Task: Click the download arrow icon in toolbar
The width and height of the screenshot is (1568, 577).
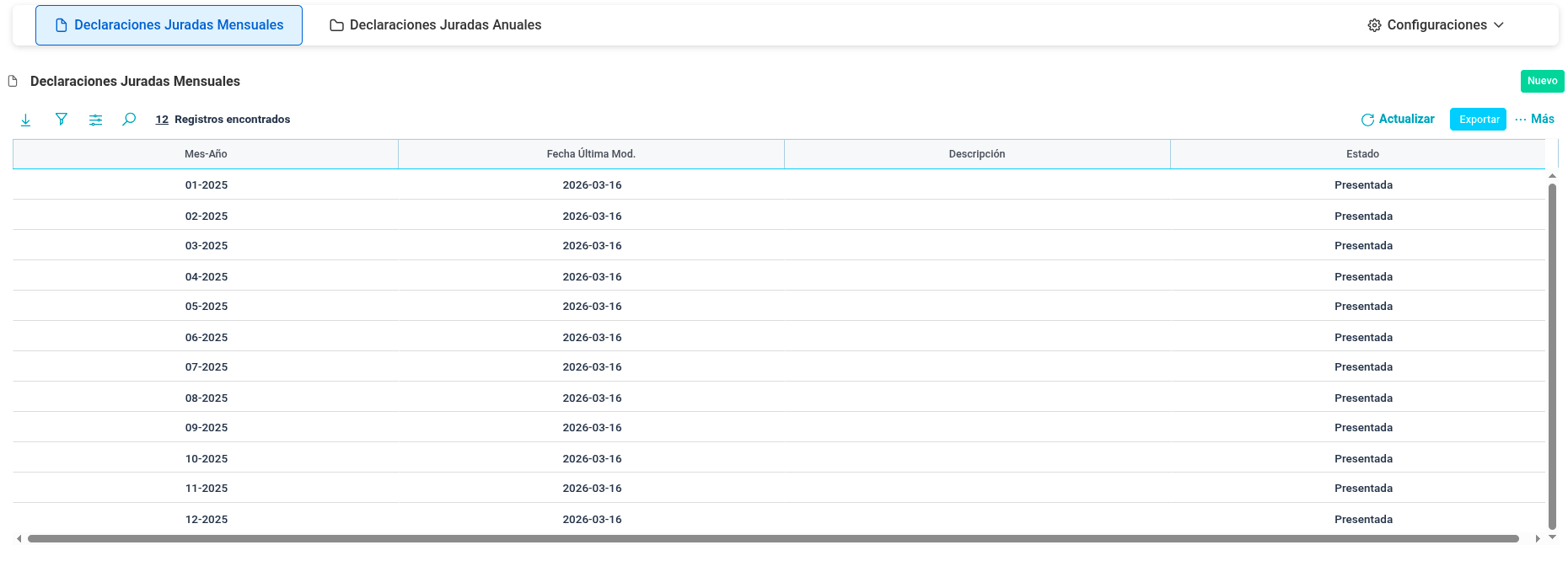Action: pos(26,120)
